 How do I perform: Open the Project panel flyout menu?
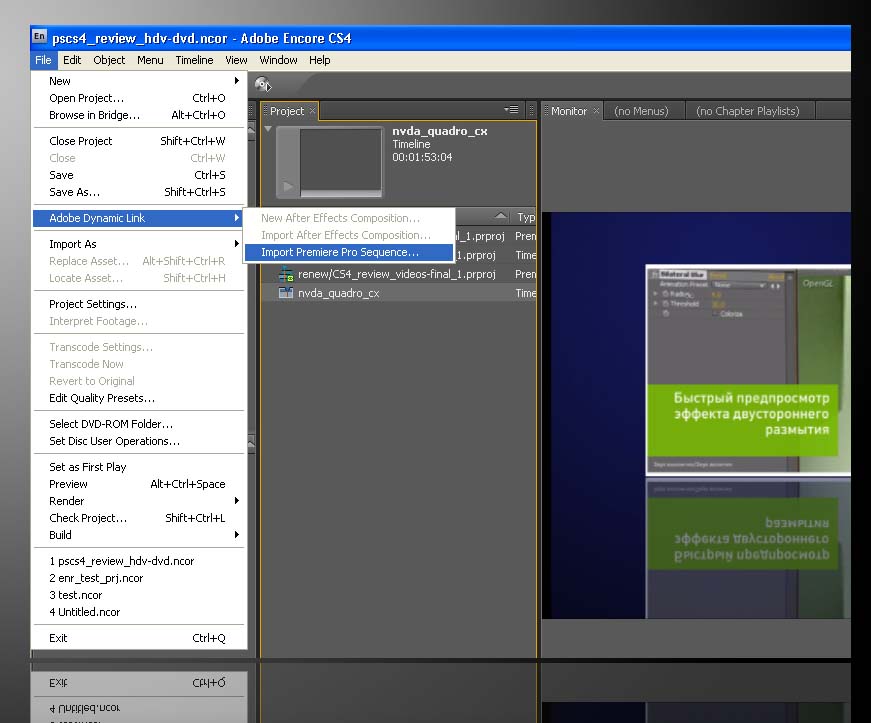[511, 110]
